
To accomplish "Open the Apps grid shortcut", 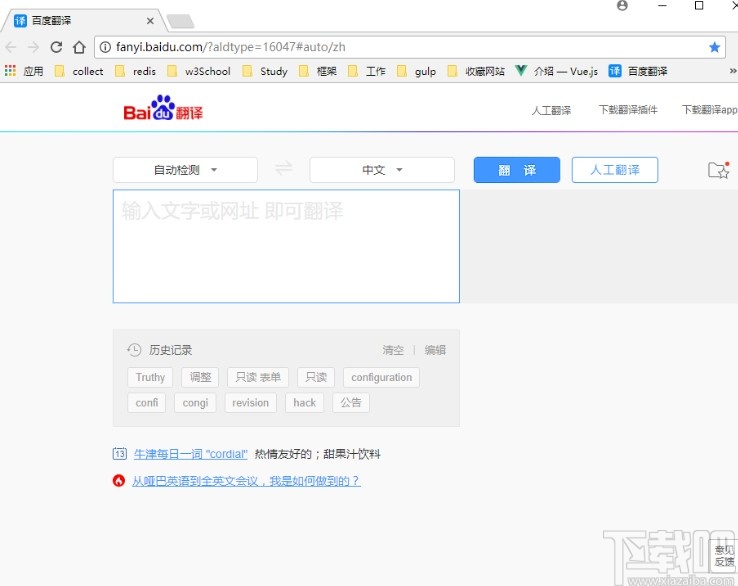I will pos(10,71).
